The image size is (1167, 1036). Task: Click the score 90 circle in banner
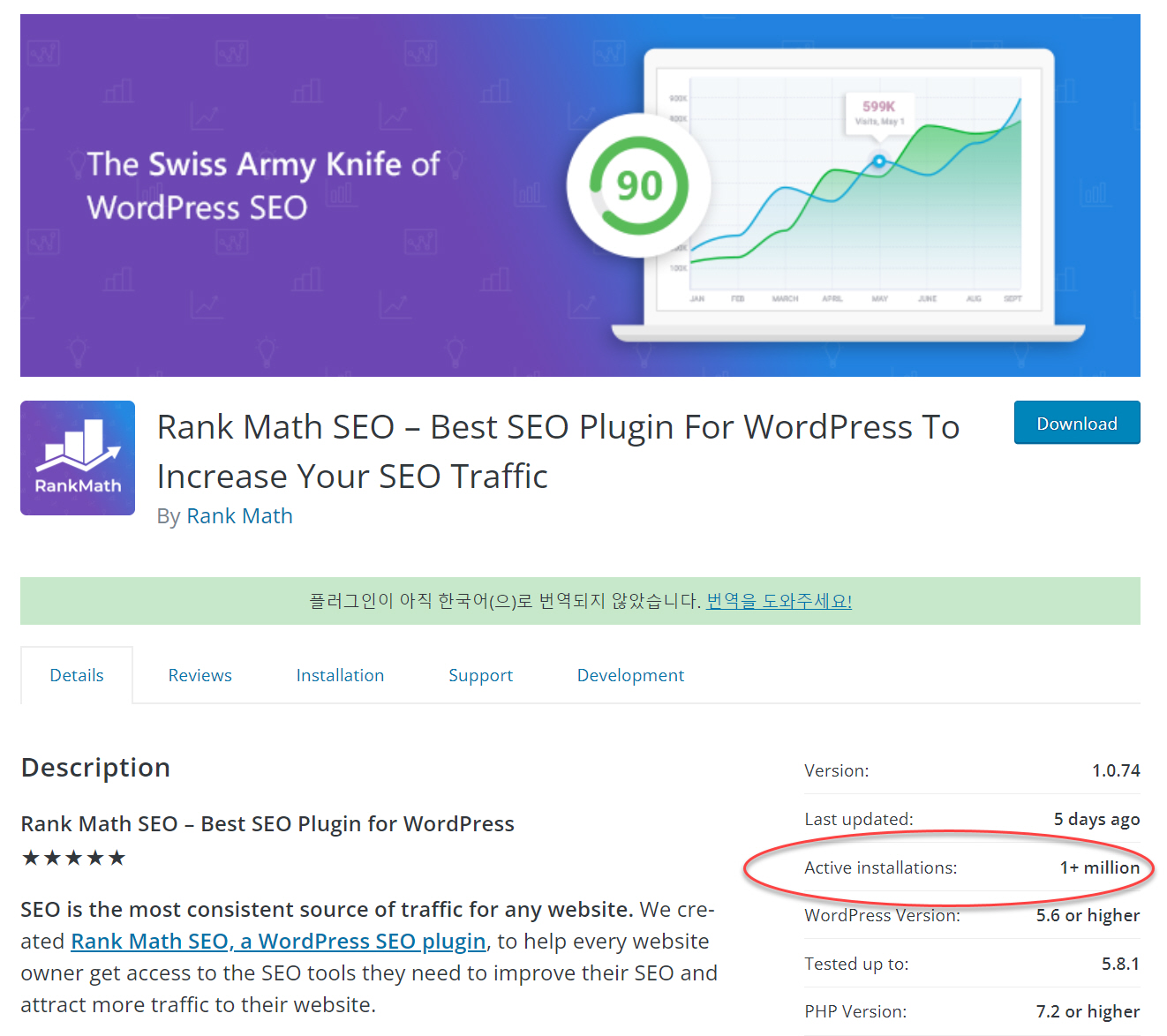[x=638, y=185]
